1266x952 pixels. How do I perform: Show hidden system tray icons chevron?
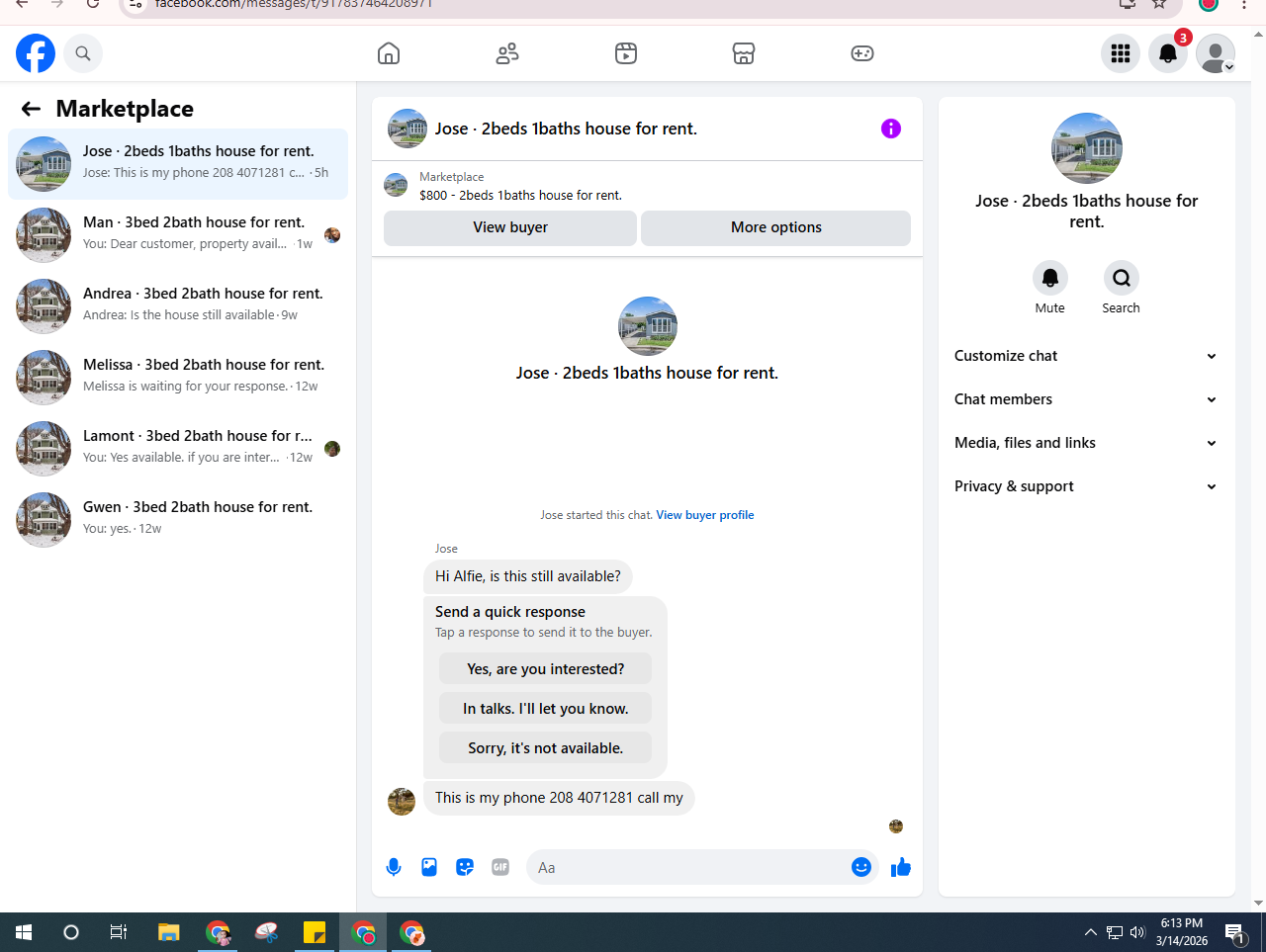coord(1090,932)
